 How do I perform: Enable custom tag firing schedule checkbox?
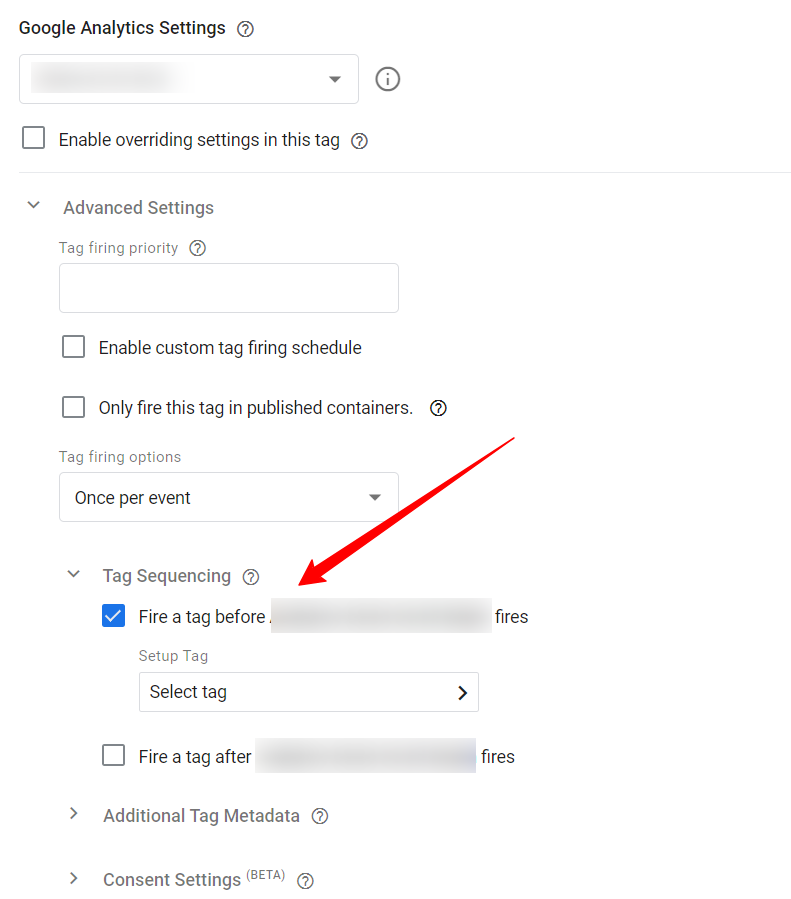(x=73, y=347)
